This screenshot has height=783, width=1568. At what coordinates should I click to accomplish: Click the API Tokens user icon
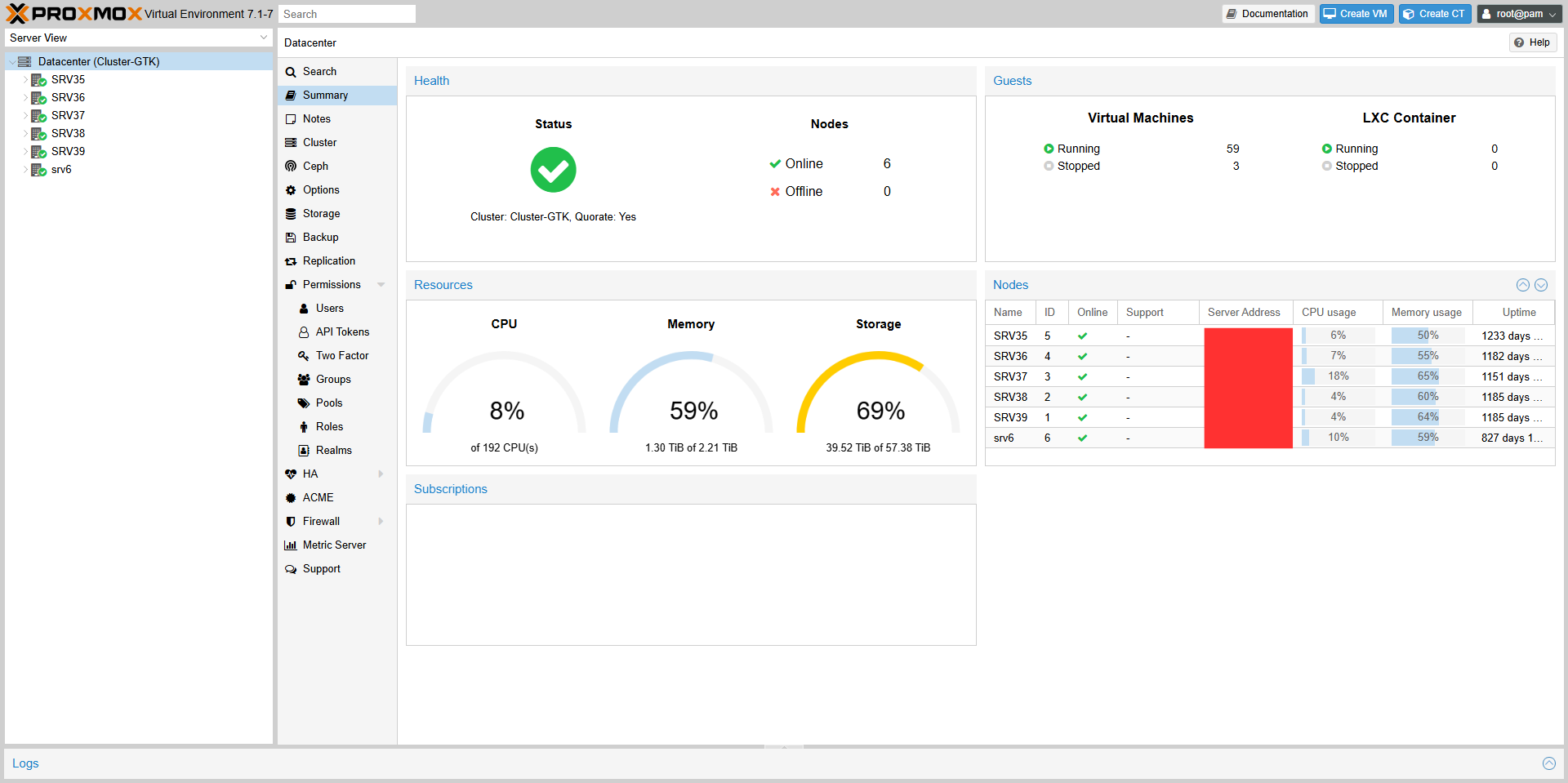pyautogui.click(x=304, y=332)
